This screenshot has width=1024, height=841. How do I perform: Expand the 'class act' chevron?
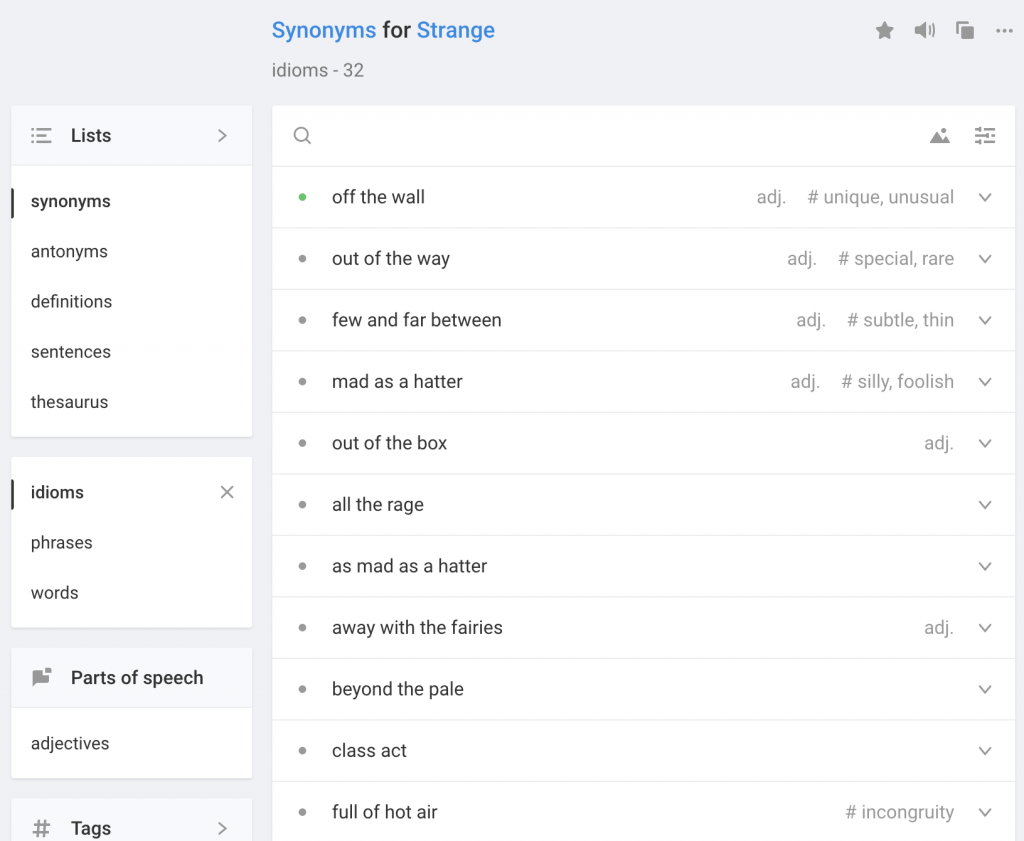click(985, 750)
